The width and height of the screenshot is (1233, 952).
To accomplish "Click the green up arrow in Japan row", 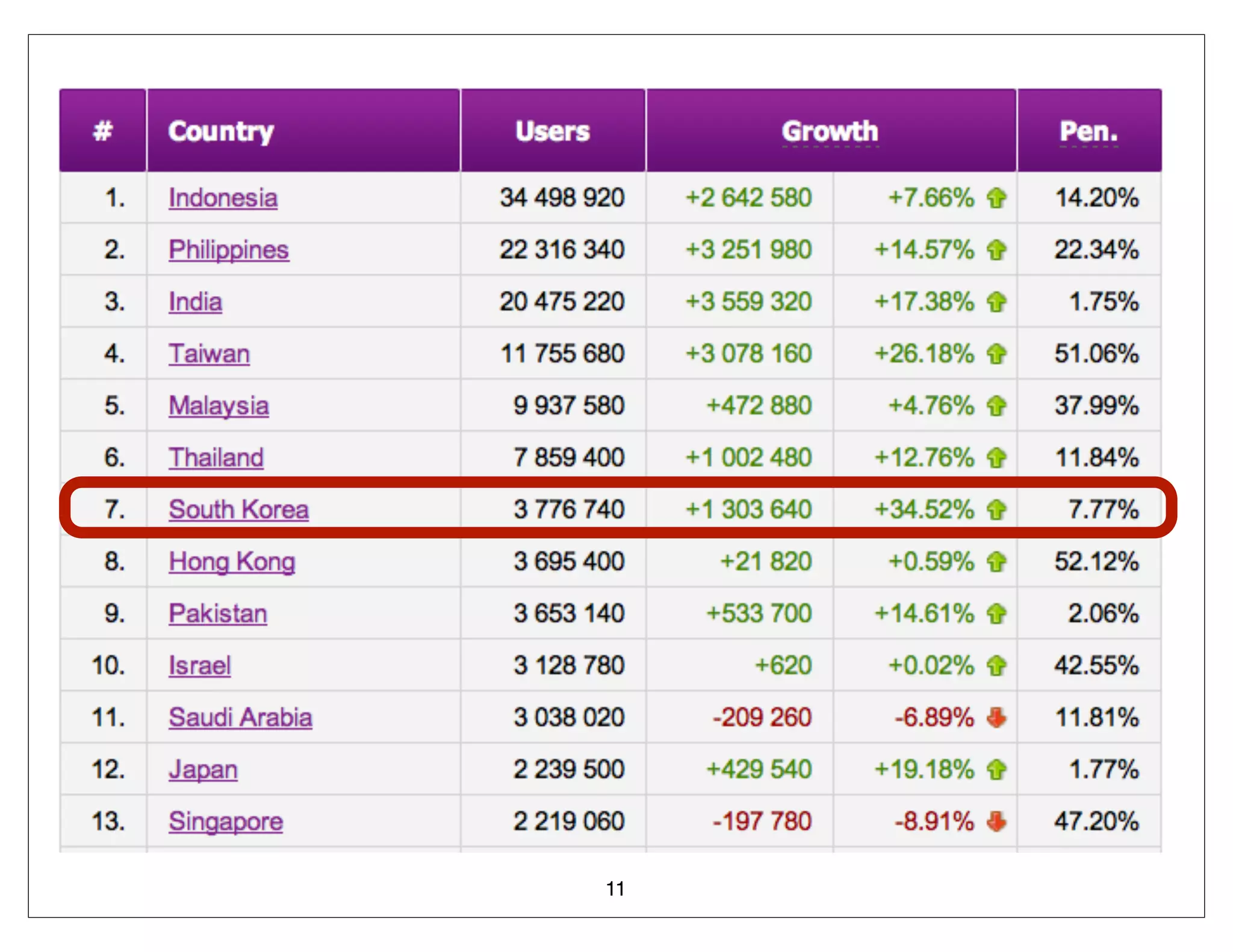I will [996, 770].
